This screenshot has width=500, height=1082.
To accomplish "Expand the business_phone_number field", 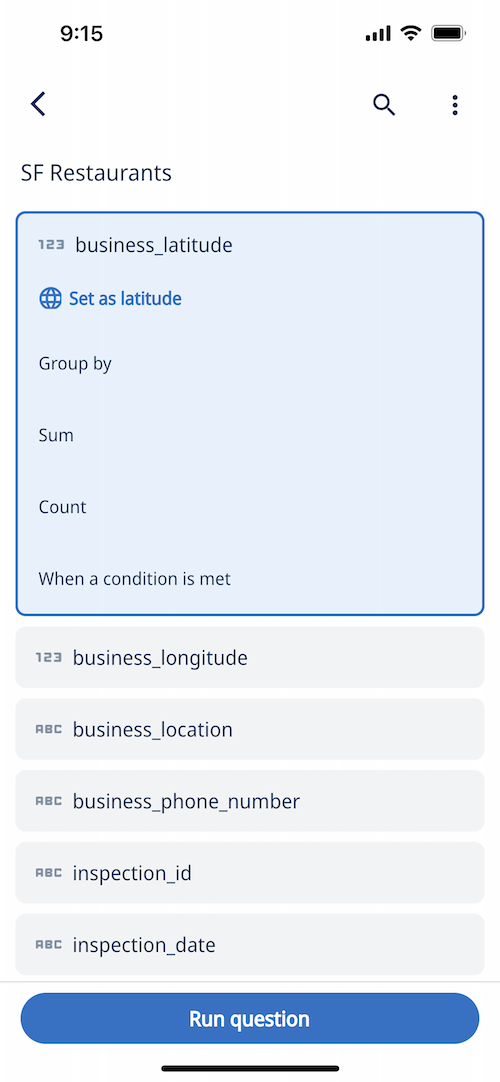I will pyautogui.click(x=250, y=801).
